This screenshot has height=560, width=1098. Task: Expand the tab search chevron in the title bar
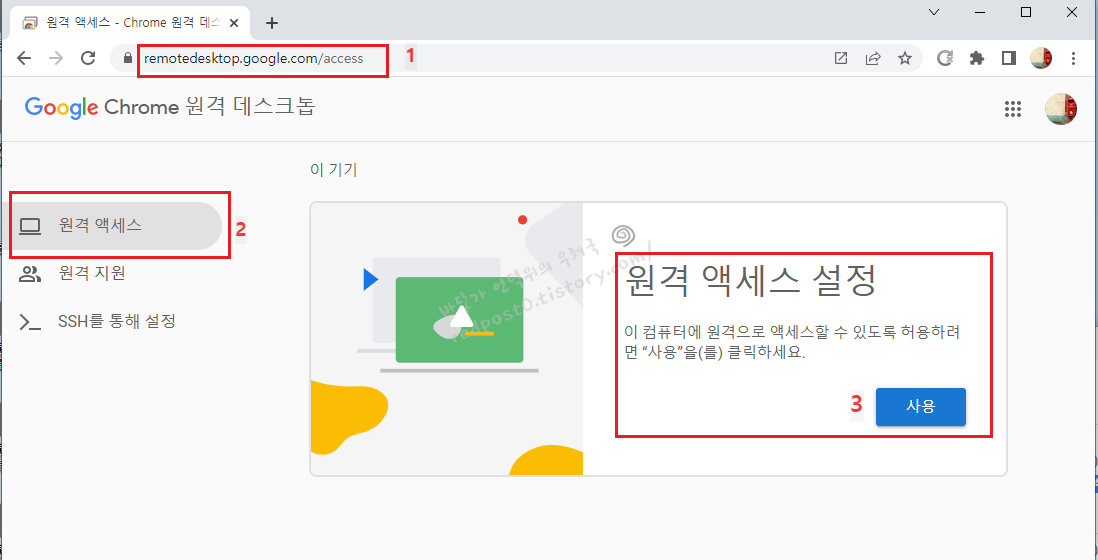pyautogui.click(x=933, y=12)
